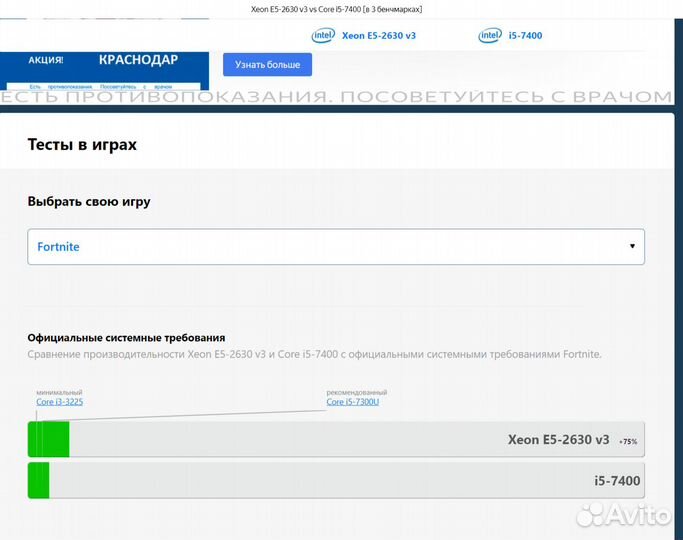Open the Fortnite game selection dropdown
This screenshot has height=540, width=683.
coord(336,246)
